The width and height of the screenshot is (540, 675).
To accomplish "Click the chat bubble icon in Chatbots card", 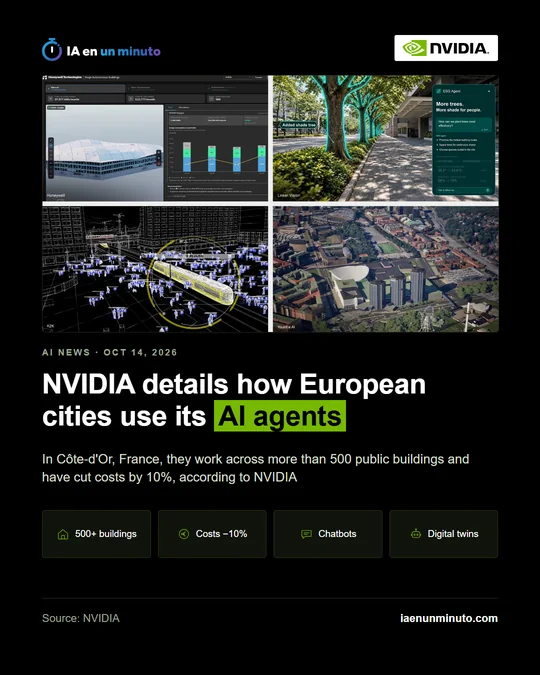I will coord(306,534).
